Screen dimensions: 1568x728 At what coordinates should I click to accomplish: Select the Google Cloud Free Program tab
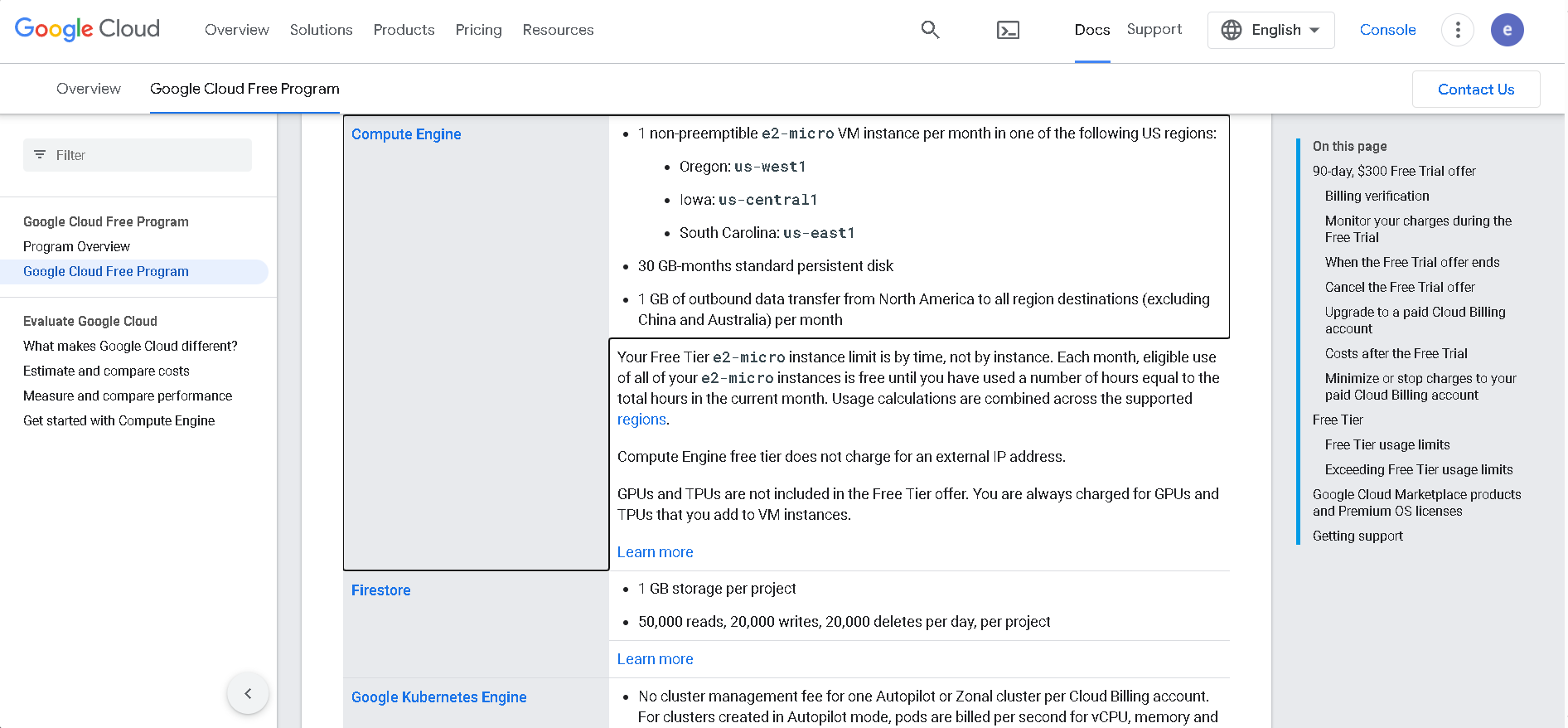coord(244,89)
